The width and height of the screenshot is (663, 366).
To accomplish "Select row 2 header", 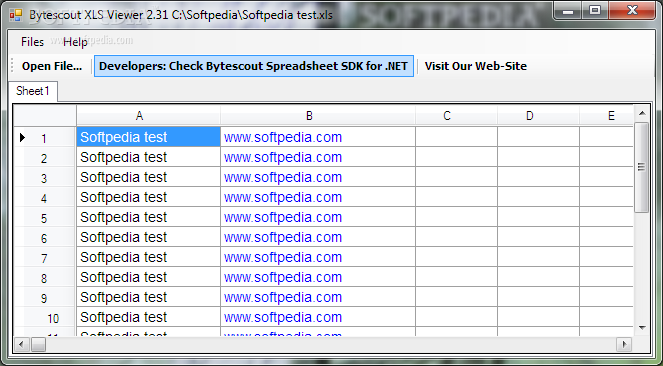I will click(45, 157).
